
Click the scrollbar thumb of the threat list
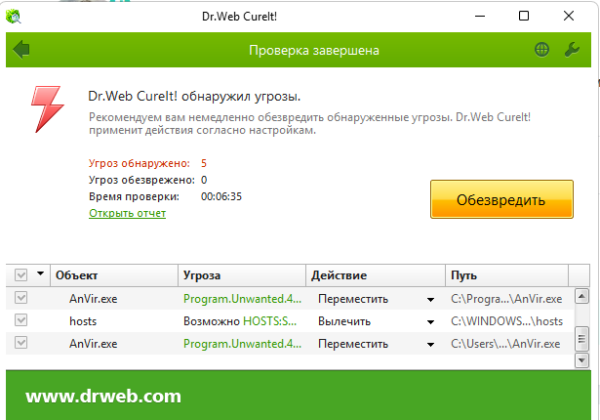pyautogui.click(x=582, y=339)
